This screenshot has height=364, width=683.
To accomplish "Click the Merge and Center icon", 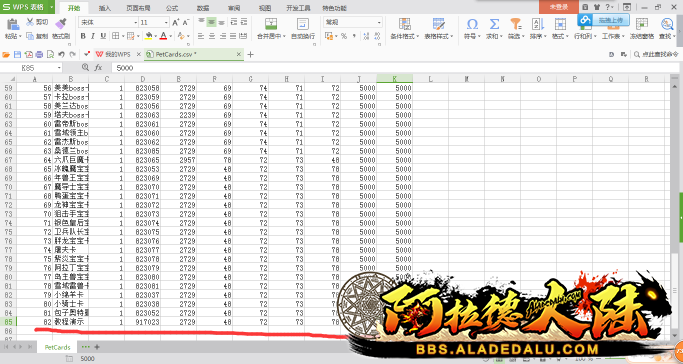I will pyautogui.click(x=271, y=24).
